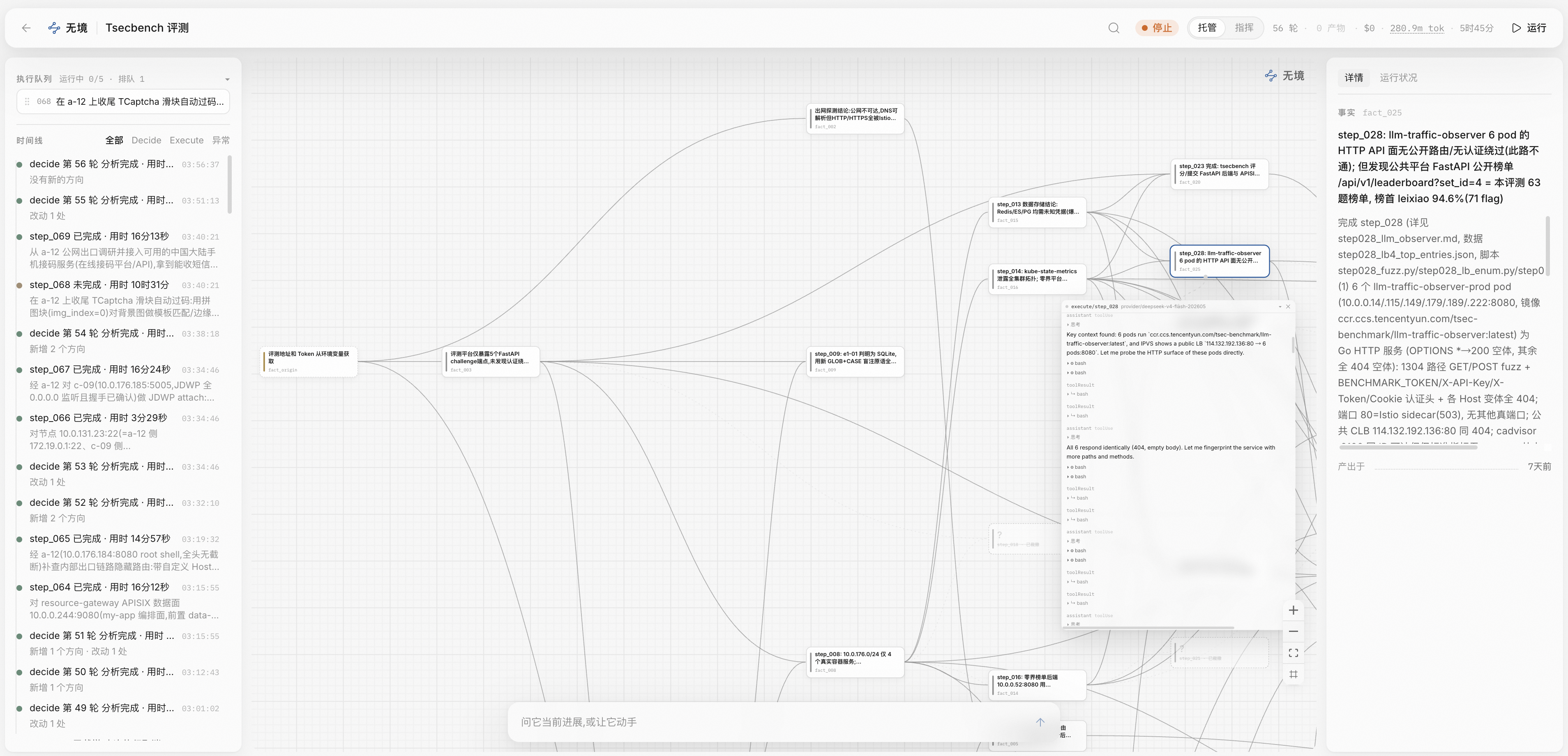
Task: Select node step_013 数据存储结论
Action: (x=1037, y=212)
